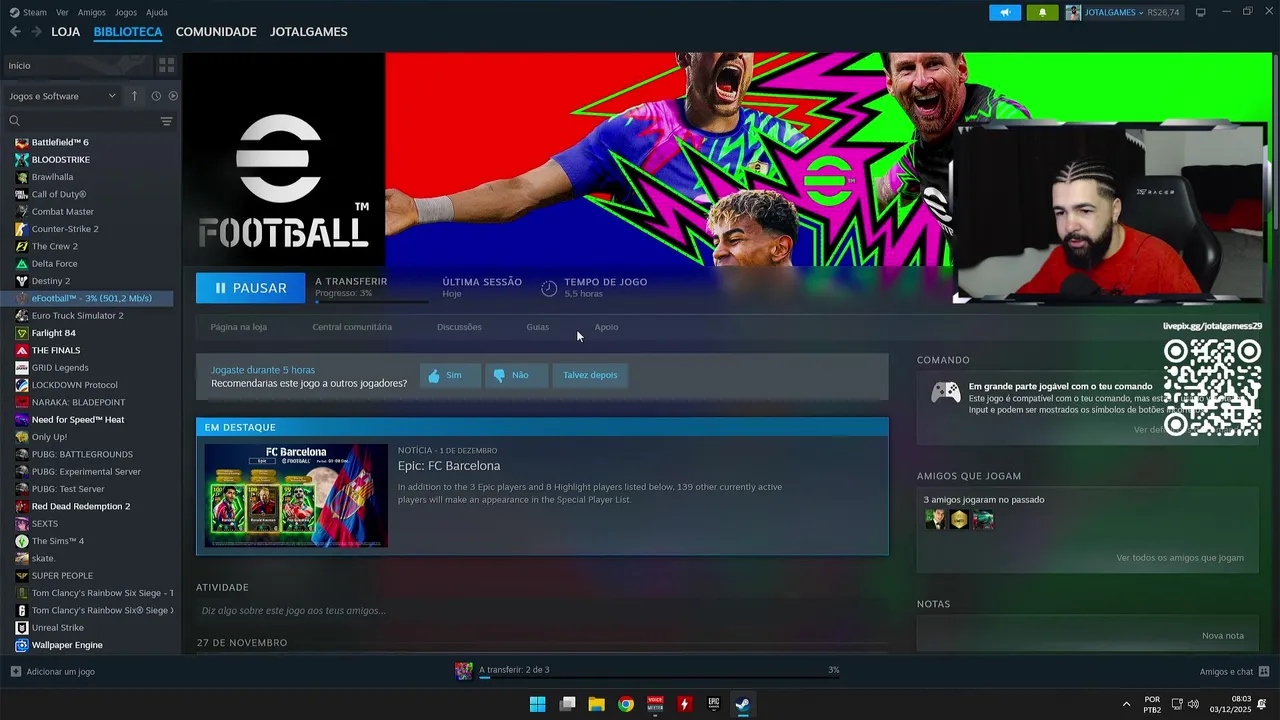
Task: Click the A transferir progress bar under PAUSAR
Action: (372, 301)
